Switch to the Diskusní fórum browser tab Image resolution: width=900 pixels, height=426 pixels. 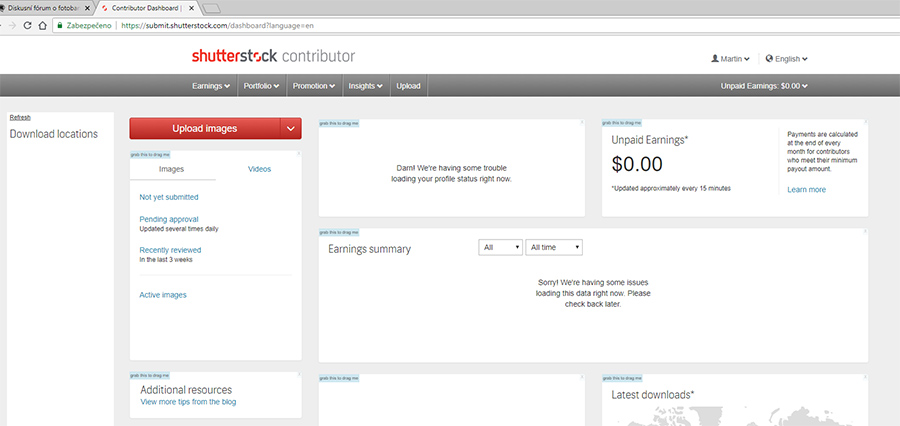click(x=45, y=9)
